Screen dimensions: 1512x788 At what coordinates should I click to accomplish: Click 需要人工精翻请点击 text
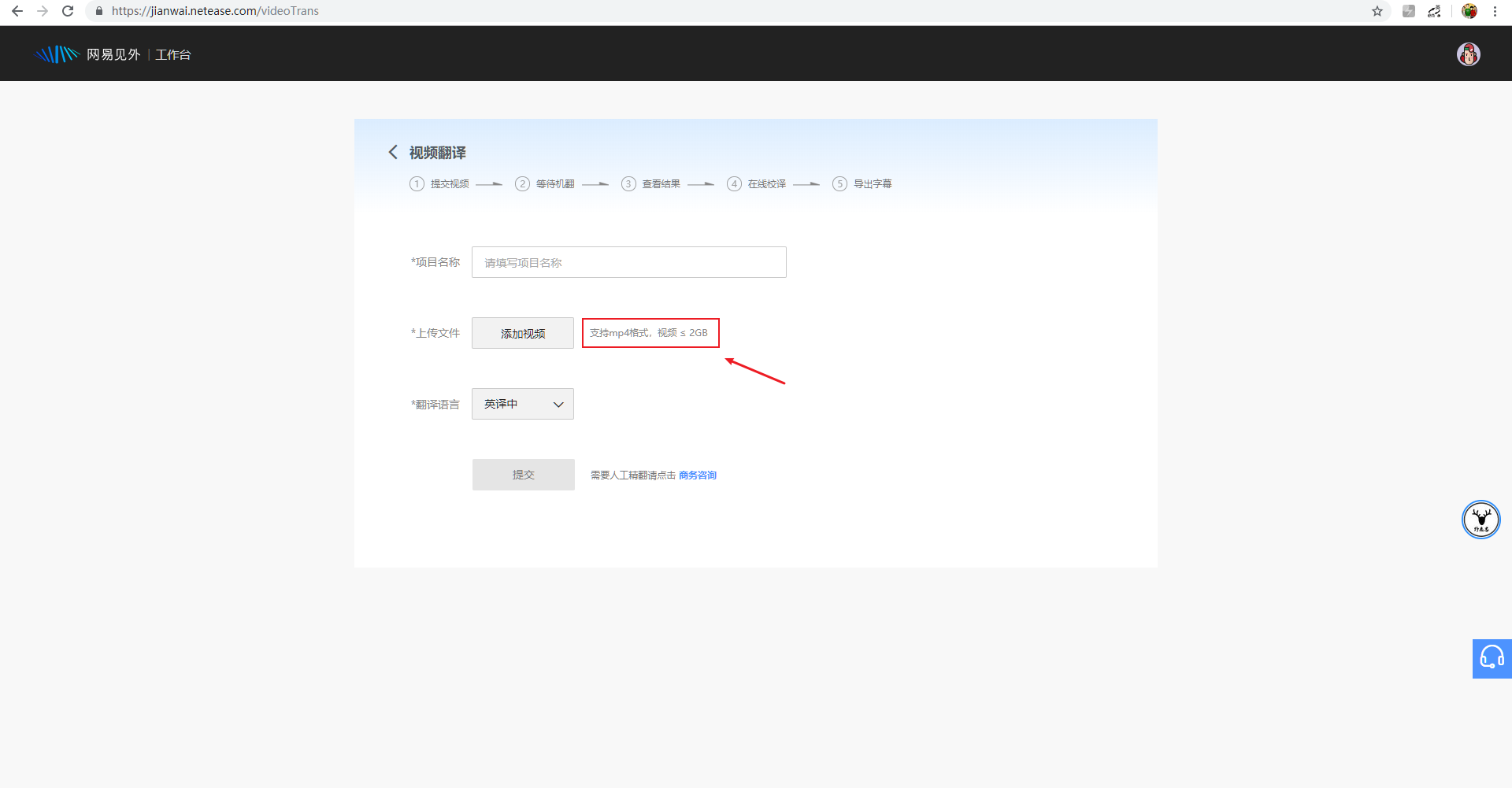pyautogui.click(x=633, y=475)
